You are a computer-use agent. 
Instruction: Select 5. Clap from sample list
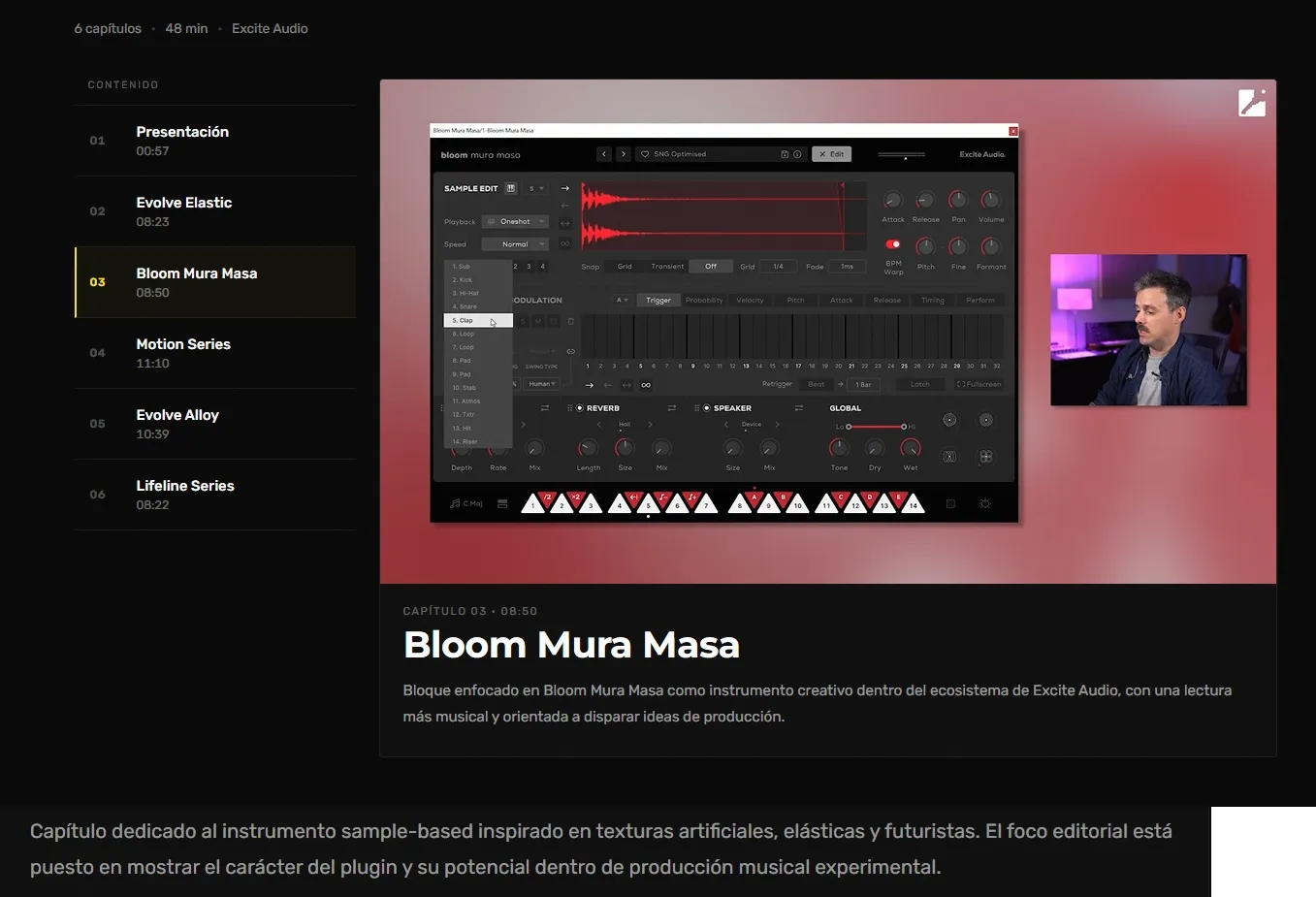point(478,320)
